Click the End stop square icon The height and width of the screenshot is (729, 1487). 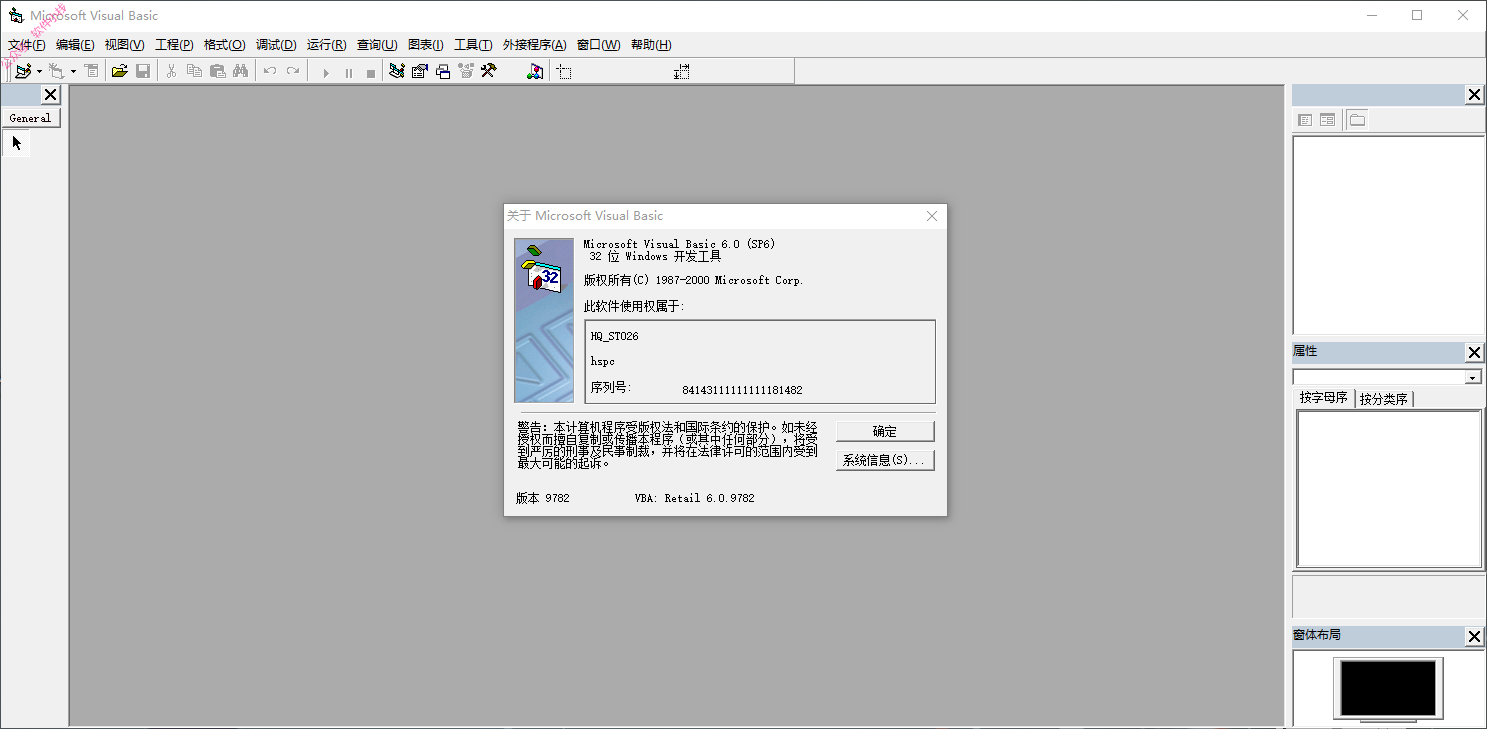[x=371, y=72]
